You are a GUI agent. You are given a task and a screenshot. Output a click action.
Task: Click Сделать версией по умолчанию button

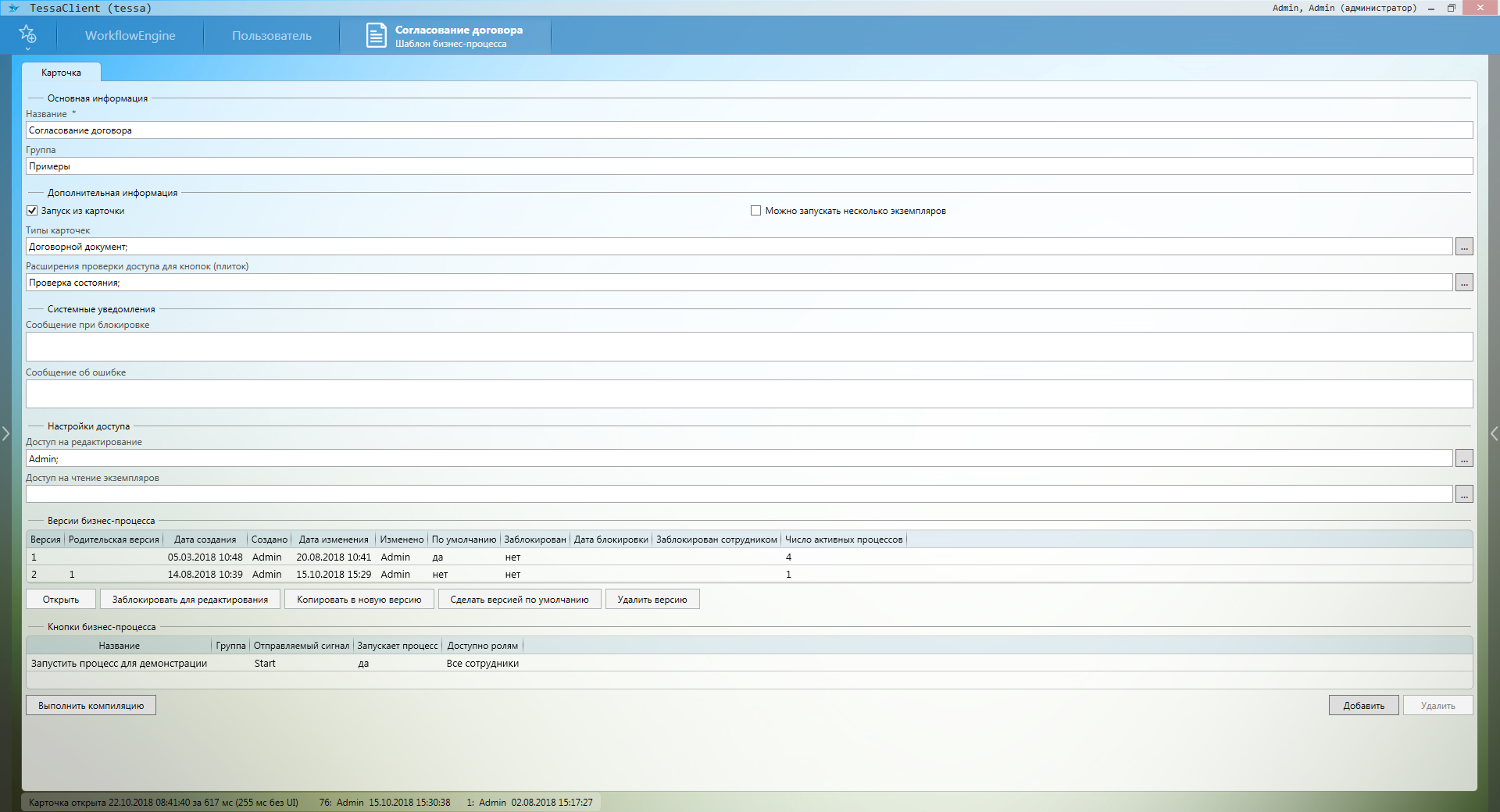click(519, 600)
